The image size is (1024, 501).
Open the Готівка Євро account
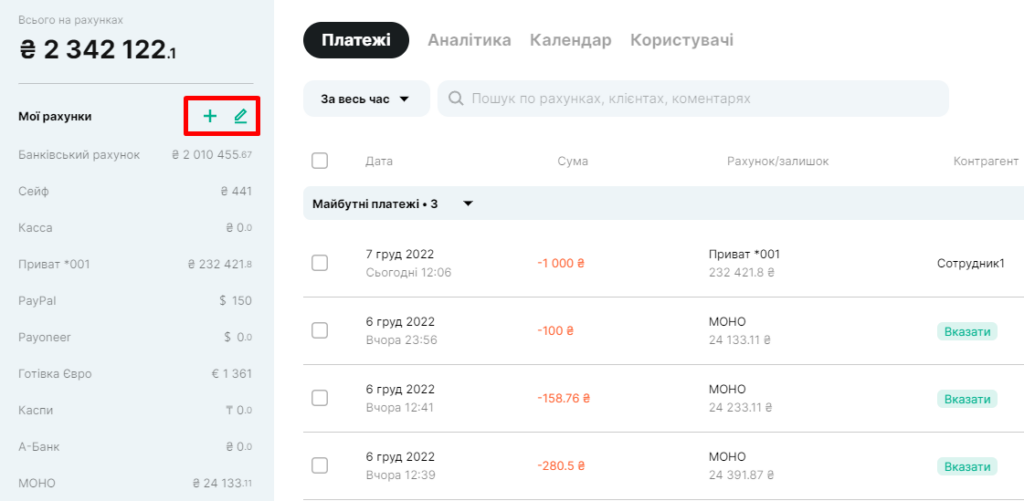(x=136, y=374)
